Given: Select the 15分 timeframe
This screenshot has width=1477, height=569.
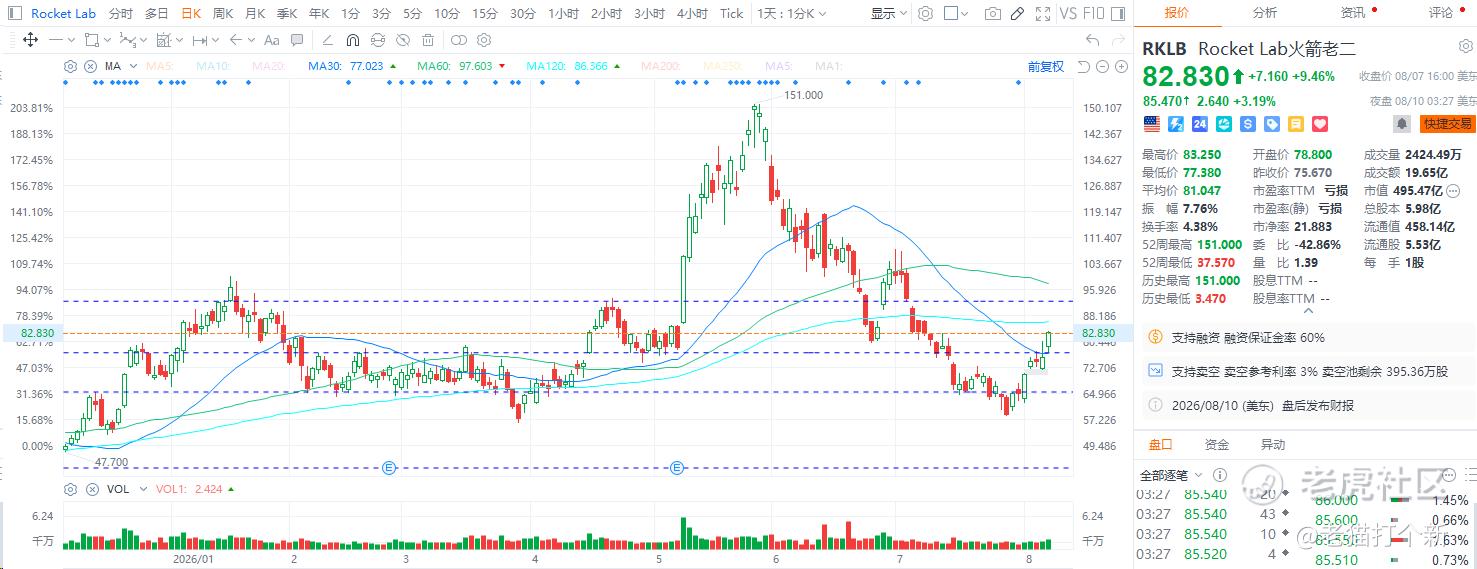Looking at the screenshot, I should [x=484, y=13].
